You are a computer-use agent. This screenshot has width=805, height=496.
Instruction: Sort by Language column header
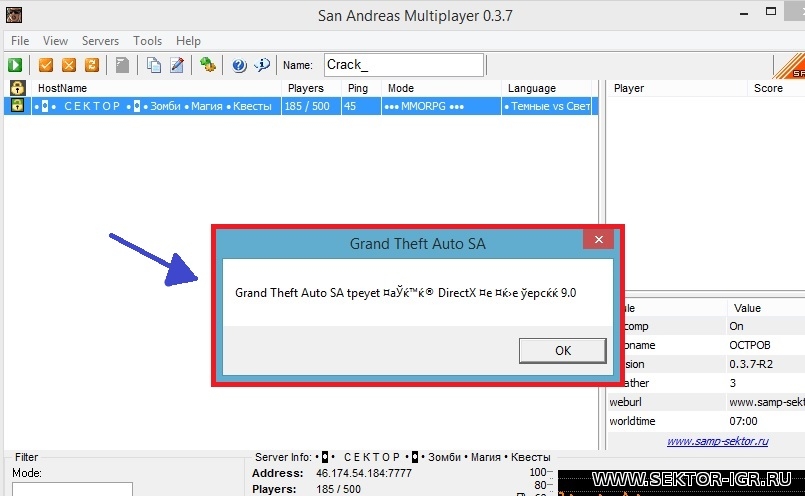[547, 88]
